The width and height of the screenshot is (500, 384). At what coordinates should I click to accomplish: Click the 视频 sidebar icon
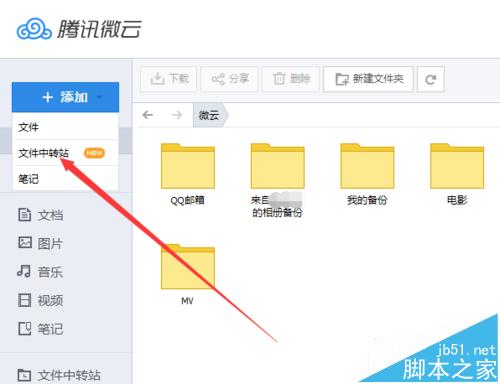click(x=24, y=300)
